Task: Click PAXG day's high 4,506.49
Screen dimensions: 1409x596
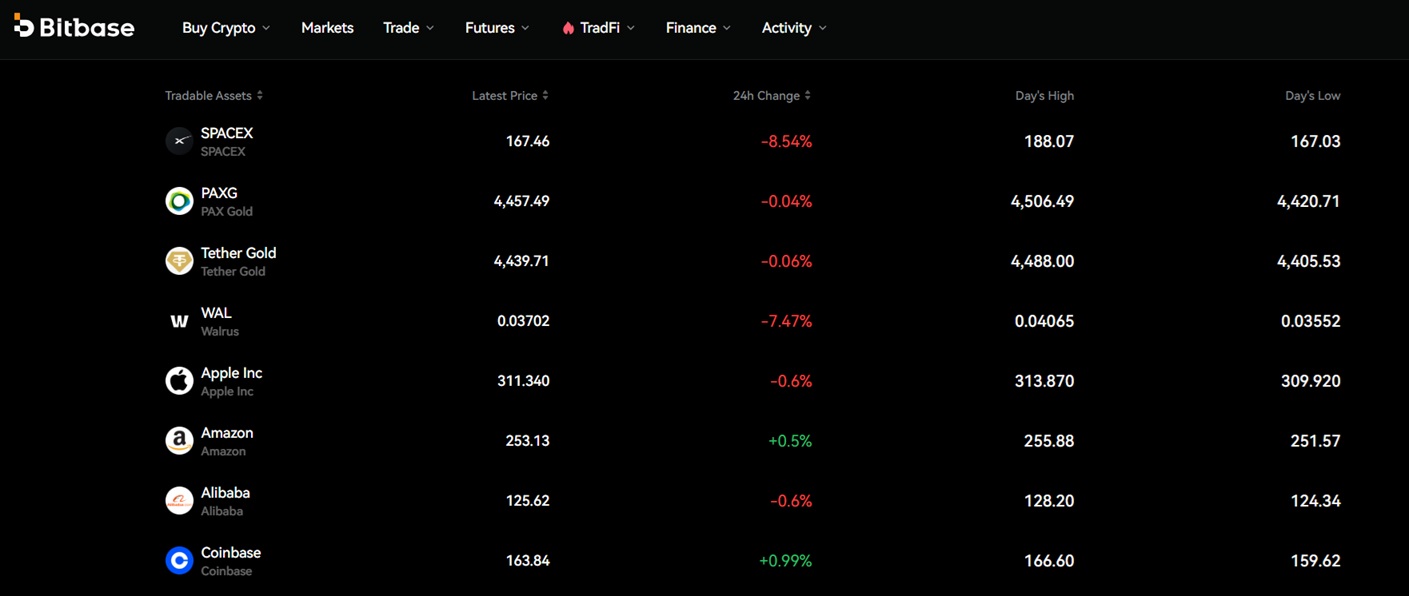Action: tap(1042, 201)
